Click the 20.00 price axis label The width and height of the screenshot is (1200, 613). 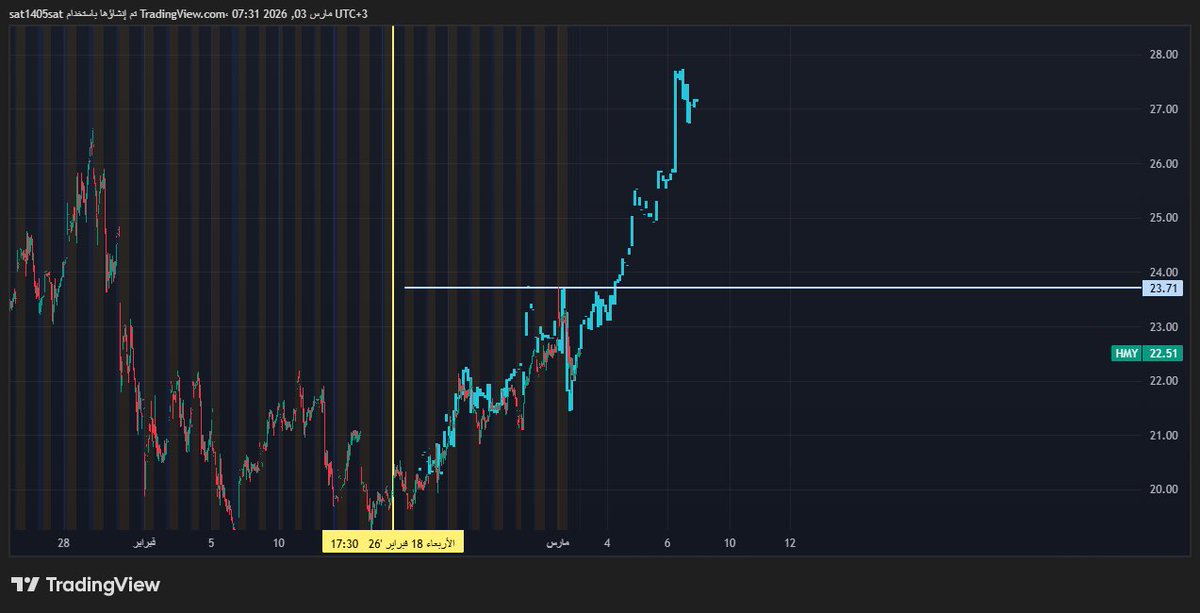point(1163,490)
